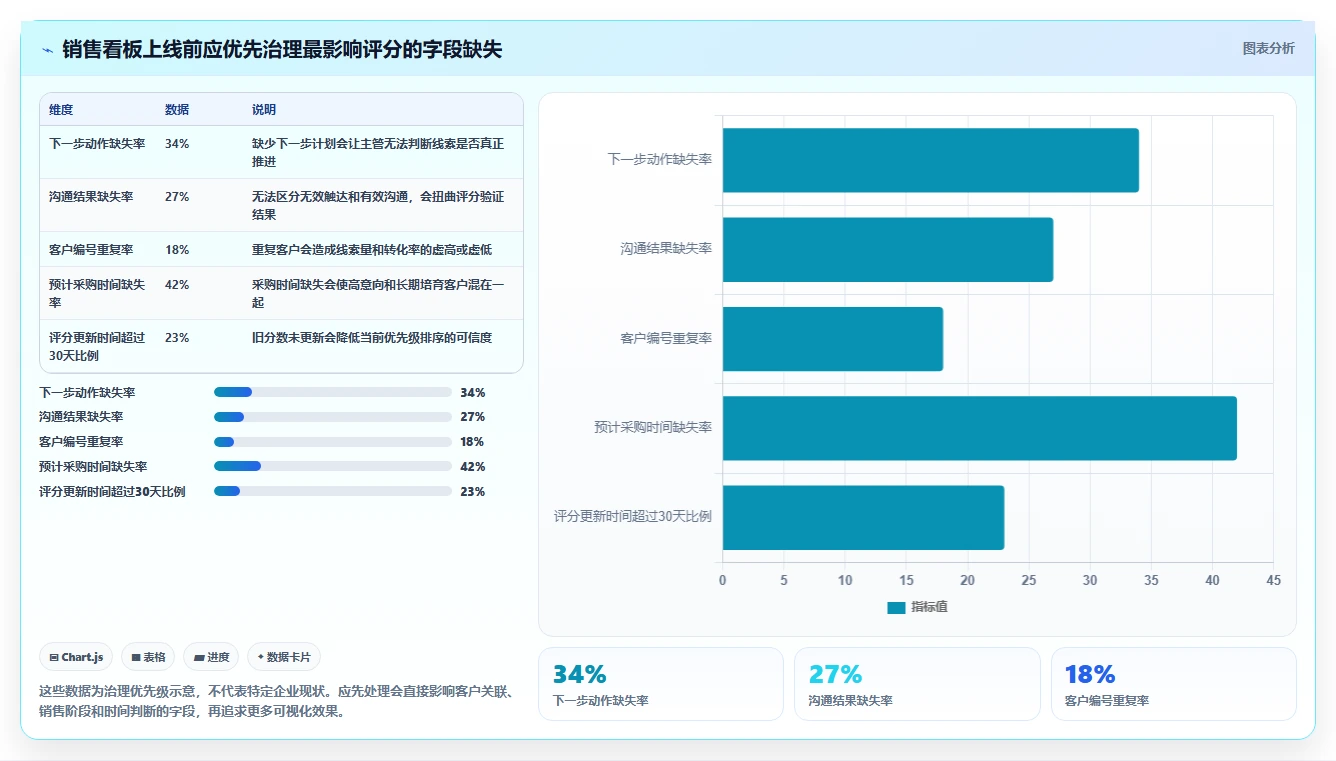
Task: Click the dashboard title 销售看板上线前应优先治理
Action: pyautogui.click(x=282, y=49)
